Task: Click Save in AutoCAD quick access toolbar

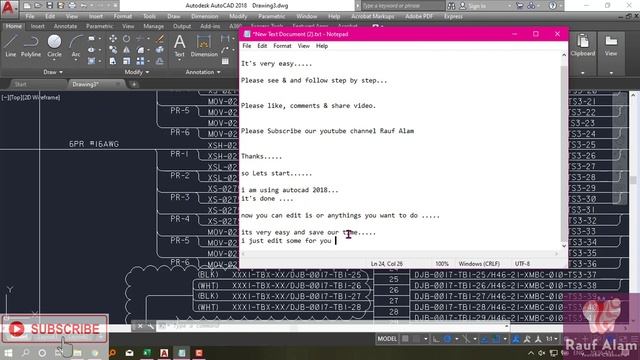Action: [49, 6]
